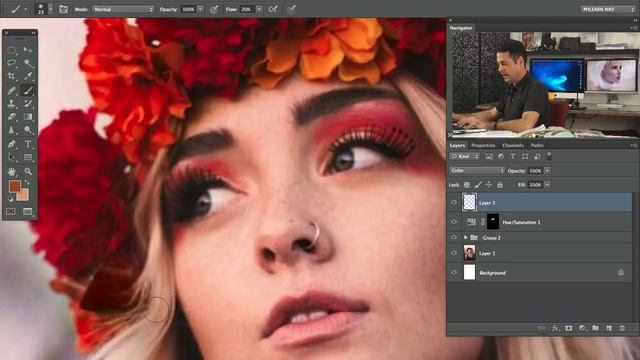Image resolution: width=640 pixels, height=360 pixels.
Task: Toggle pressure for brush size
Action: [x=291, y=9]
